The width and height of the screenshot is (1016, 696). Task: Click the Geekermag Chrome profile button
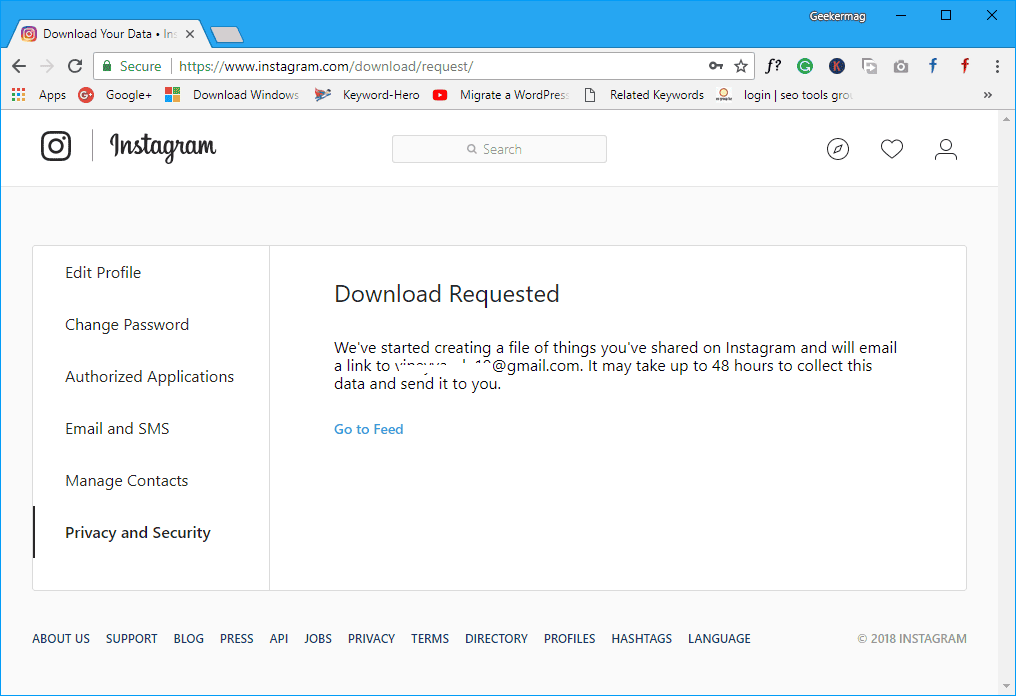(837, 16)
